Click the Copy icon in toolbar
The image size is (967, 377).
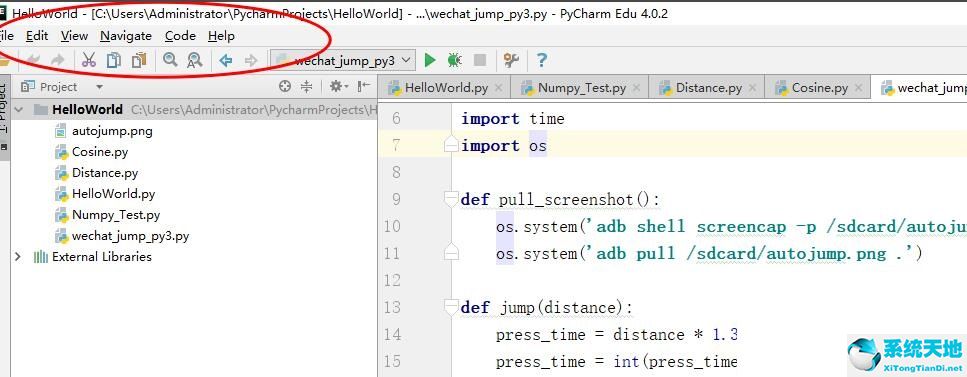click(114, 60)
